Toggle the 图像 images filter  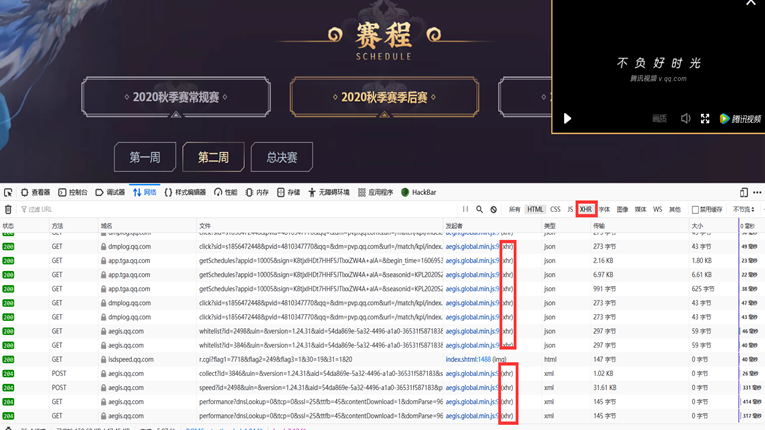point(623,209)
